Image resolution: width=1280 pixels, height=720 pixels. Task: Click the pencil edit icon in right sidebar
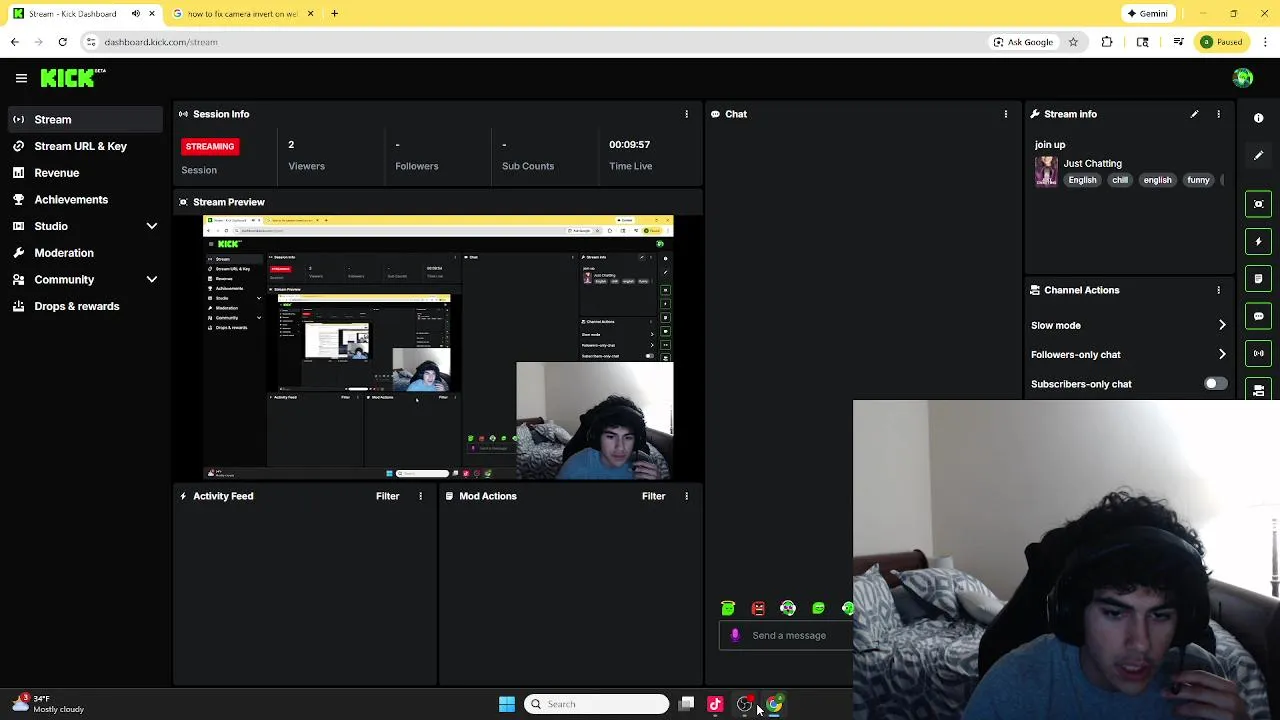(x=1259, y=155)
